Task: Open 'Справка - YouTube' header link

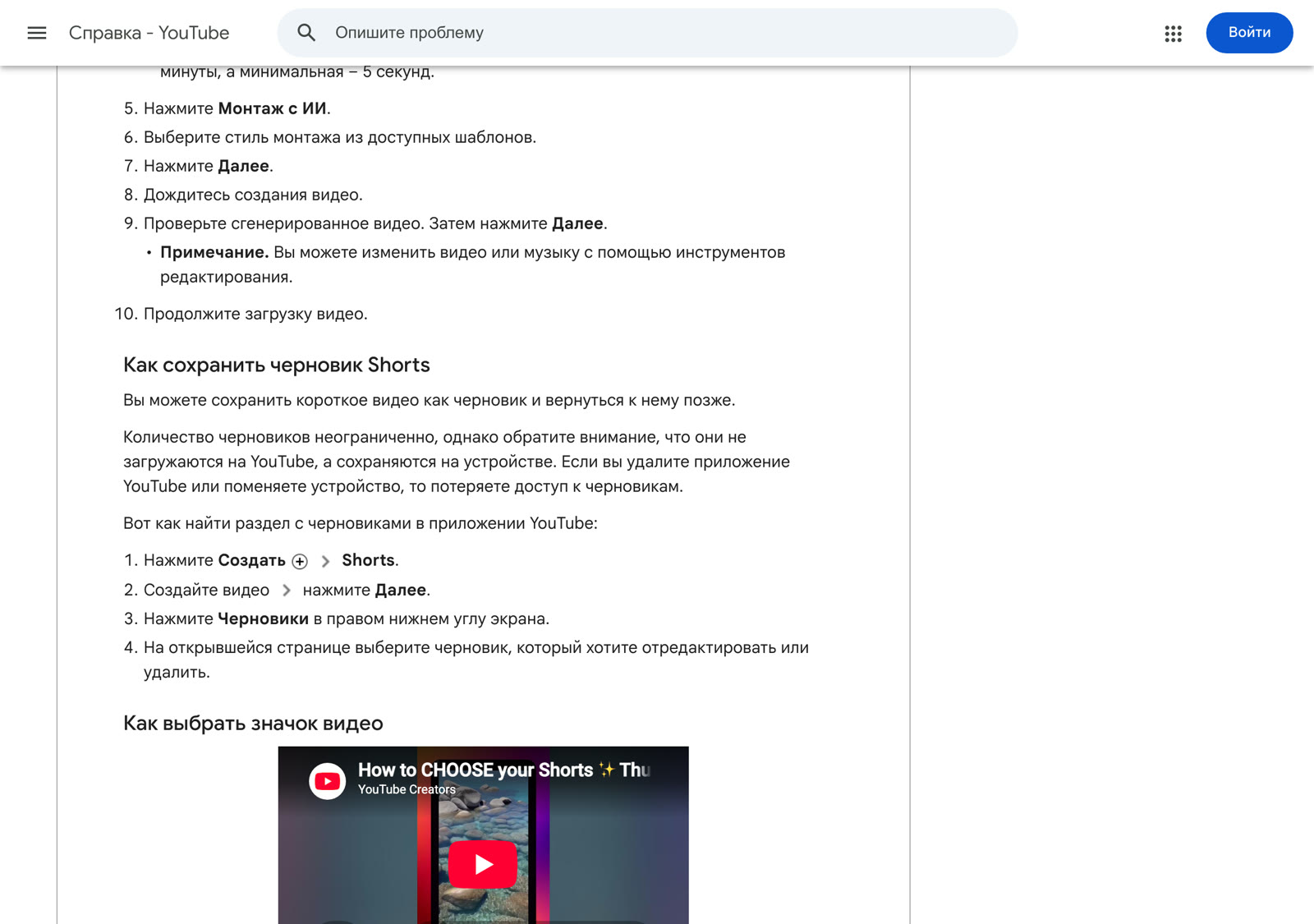Action: click(x=149, y=33)
